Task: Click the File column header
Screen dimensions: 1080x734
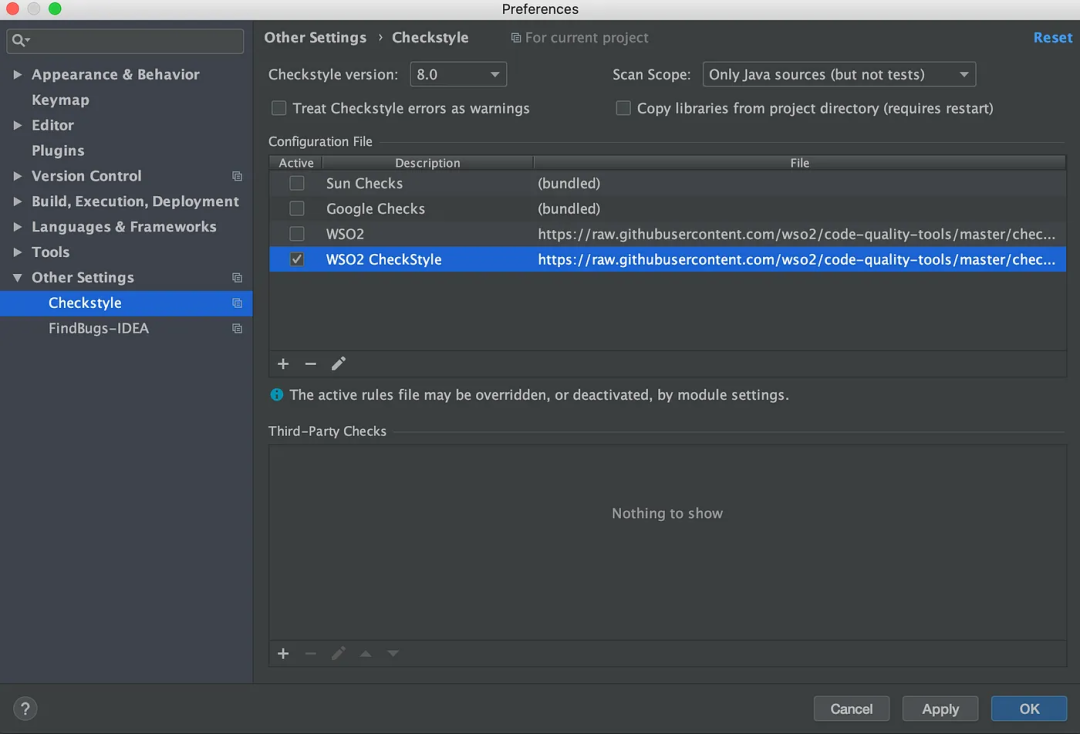Action: click(x=800, y=163)
